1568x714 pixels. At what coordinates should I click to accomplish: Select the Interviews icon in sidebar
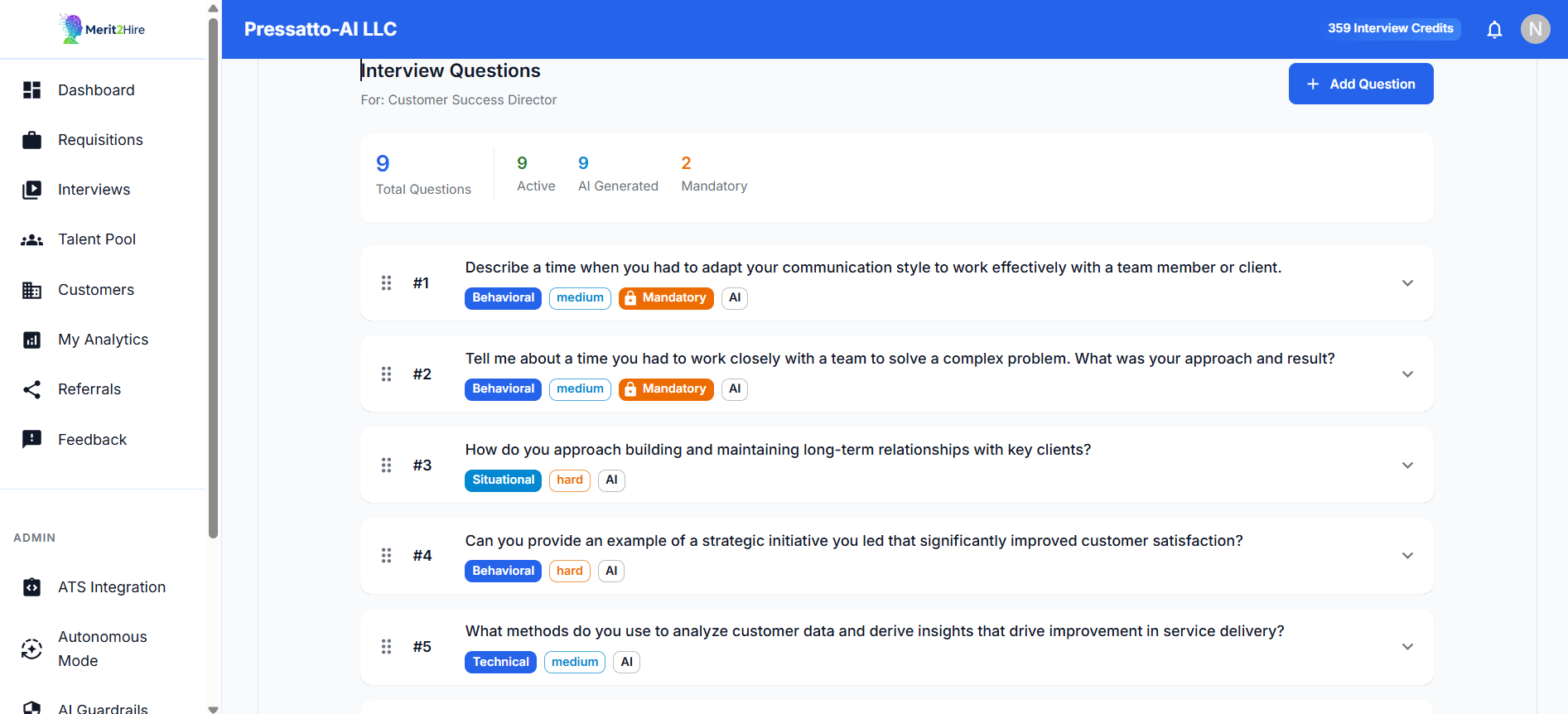click(31, 189)
